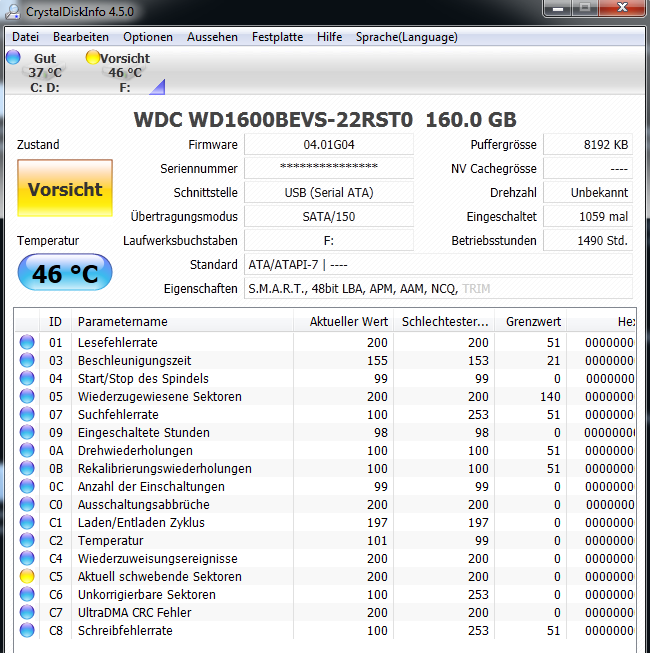This screenshot has width=650, height=653.
Task: Click Grenzwert 140 in Wiederzugewiesene Sektoren row
Action: 550,396
